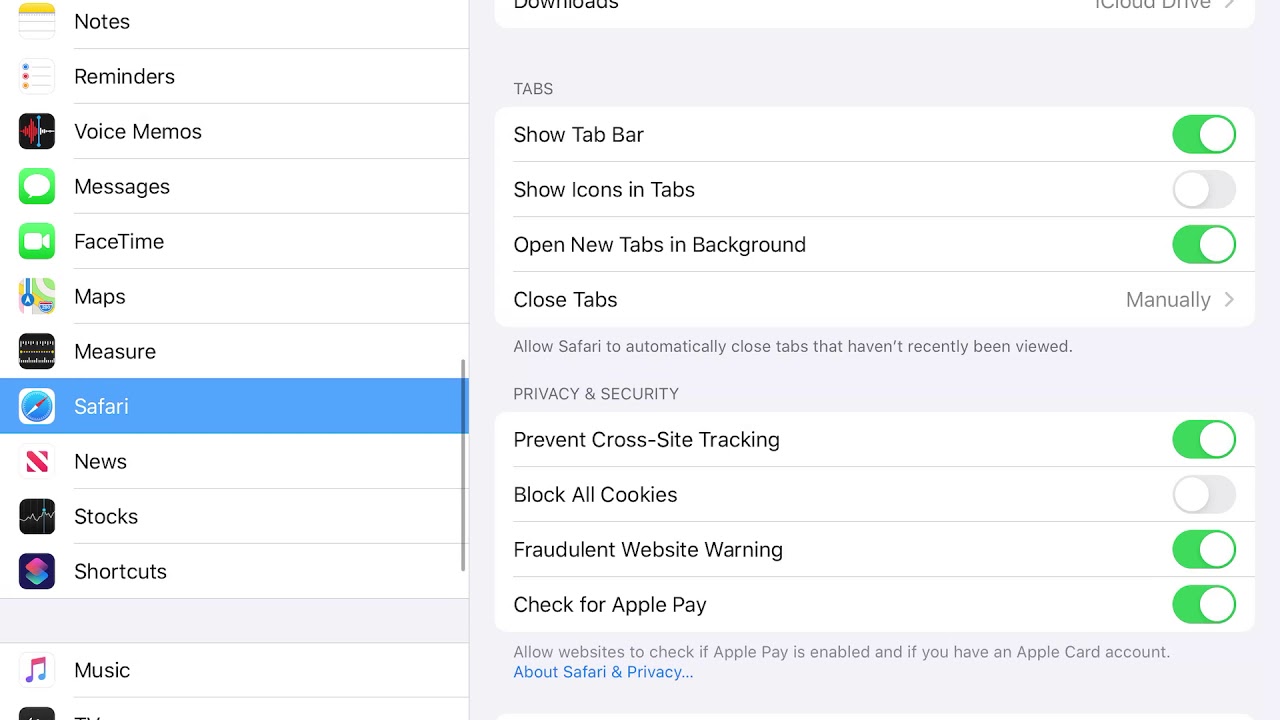Open the Stocks chart icon
This screenshot has width=1280, height=720.
[x=37, y=516]
